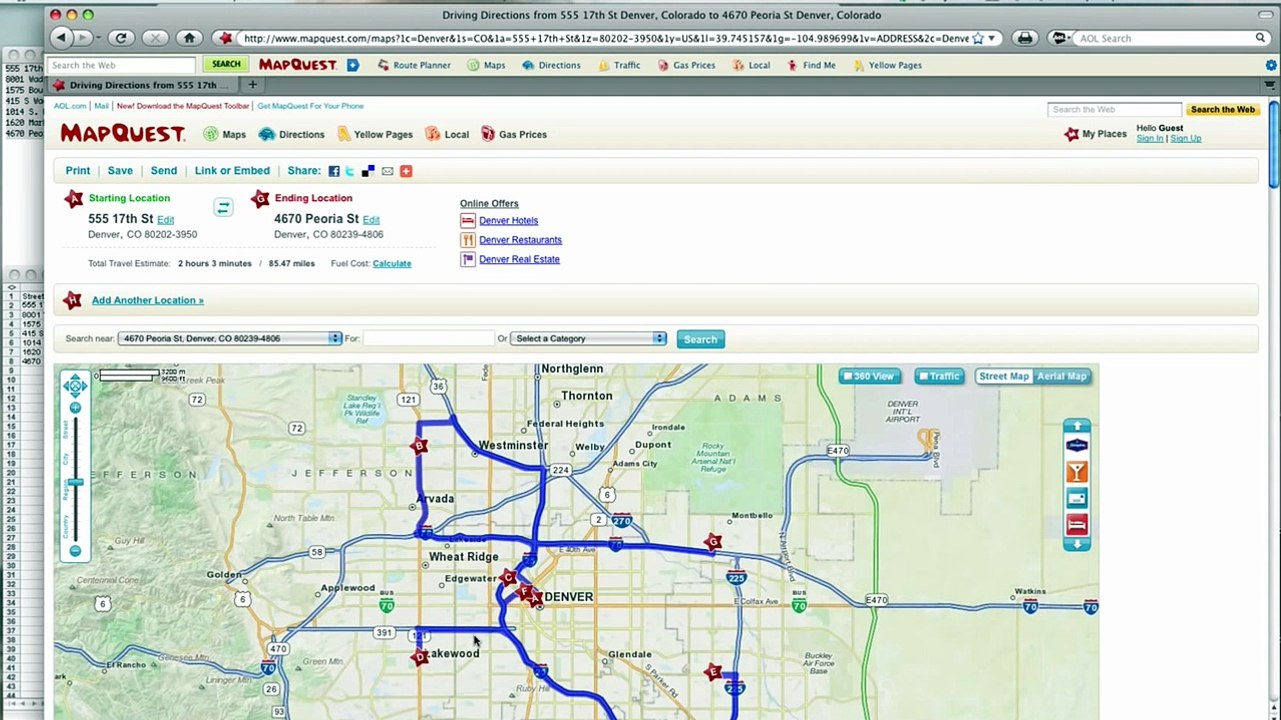Viewport: 1281px width, 720px height.
Task: Show restaurants with cocktail glass map icon
Action: (x=1076, y=472)
